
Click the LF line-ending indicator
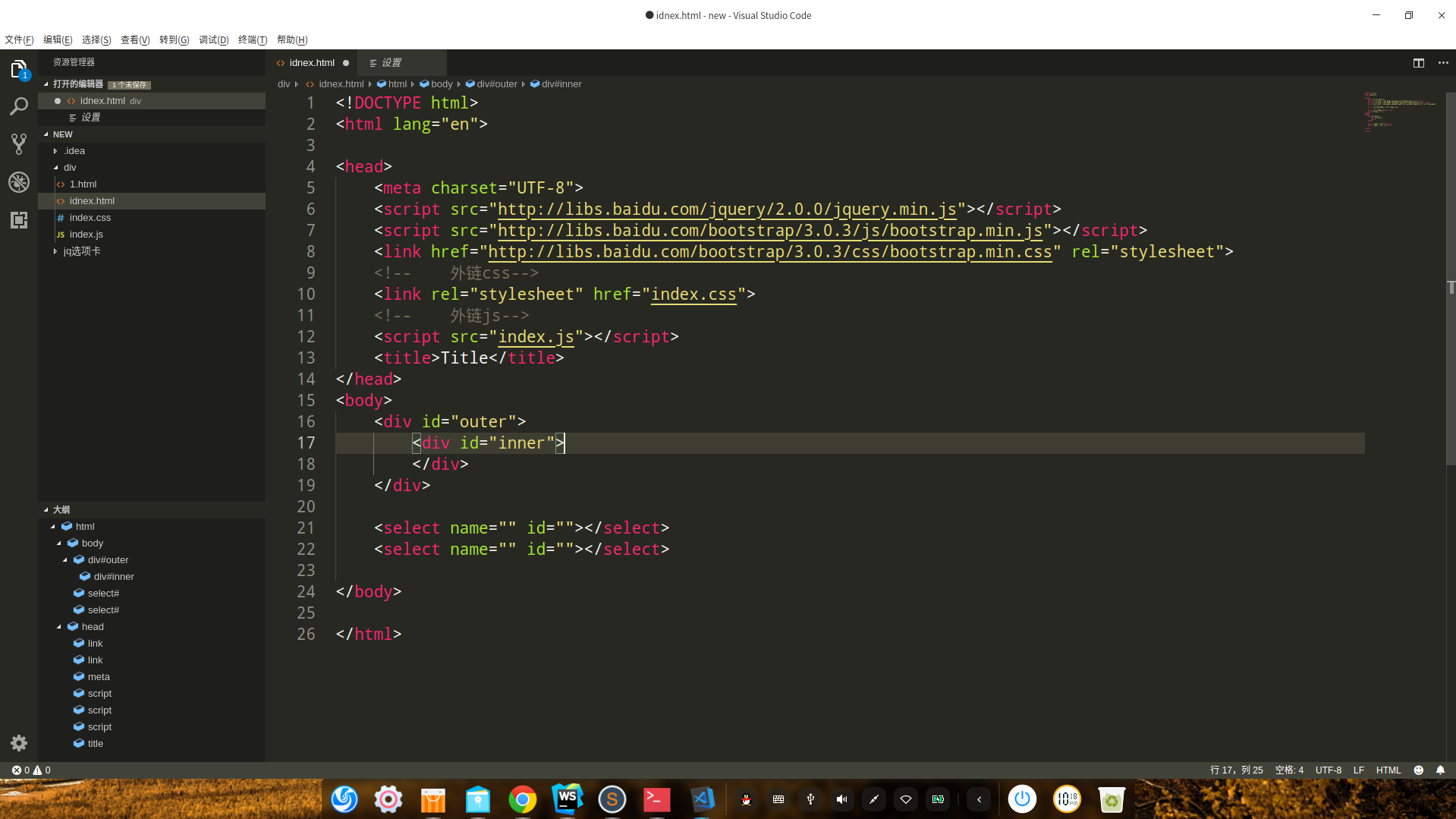[1358, 770]
